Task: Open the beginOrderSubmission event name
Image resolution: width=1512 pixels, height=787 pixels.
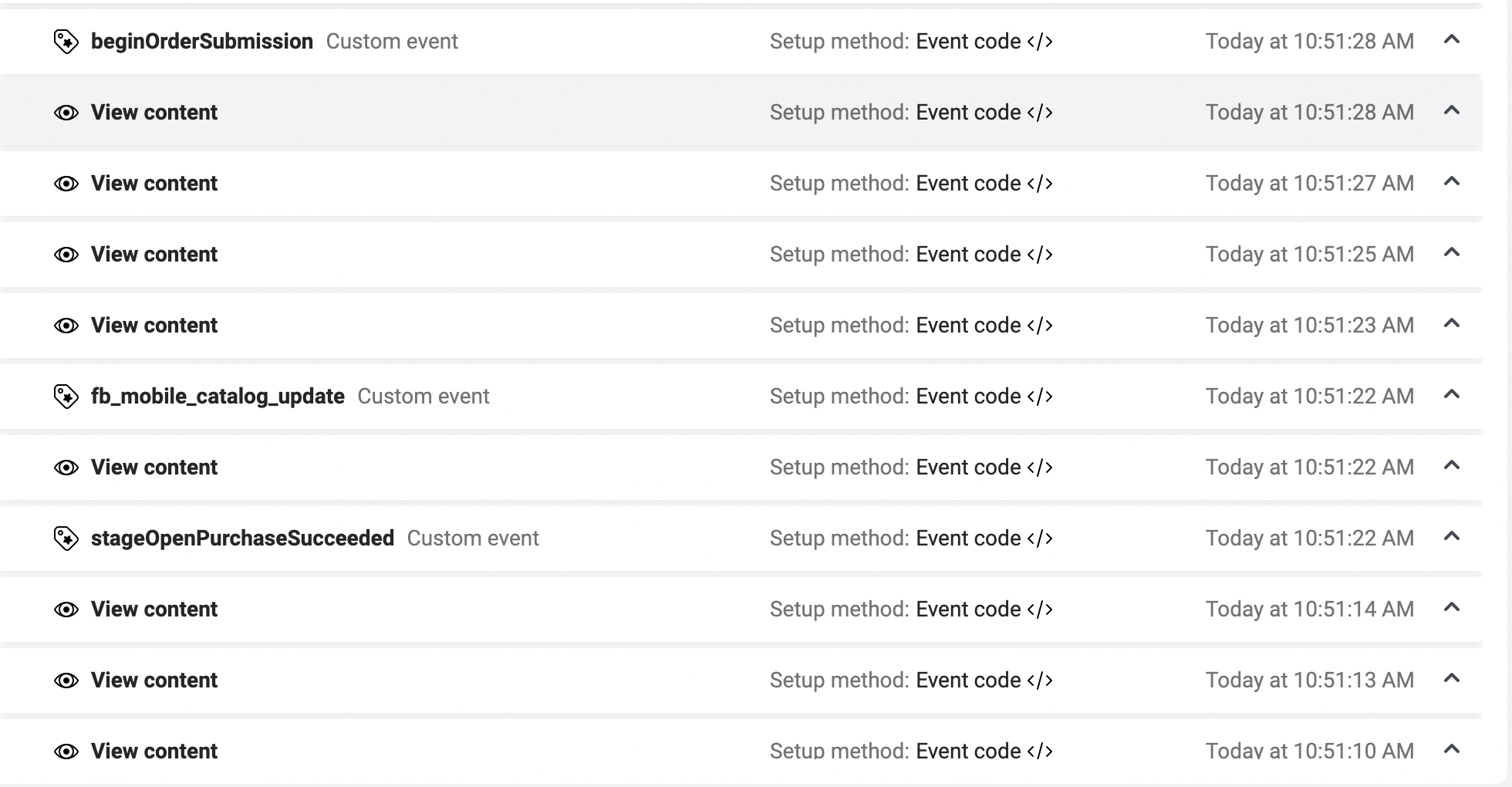Action: [x=201, y=42]
